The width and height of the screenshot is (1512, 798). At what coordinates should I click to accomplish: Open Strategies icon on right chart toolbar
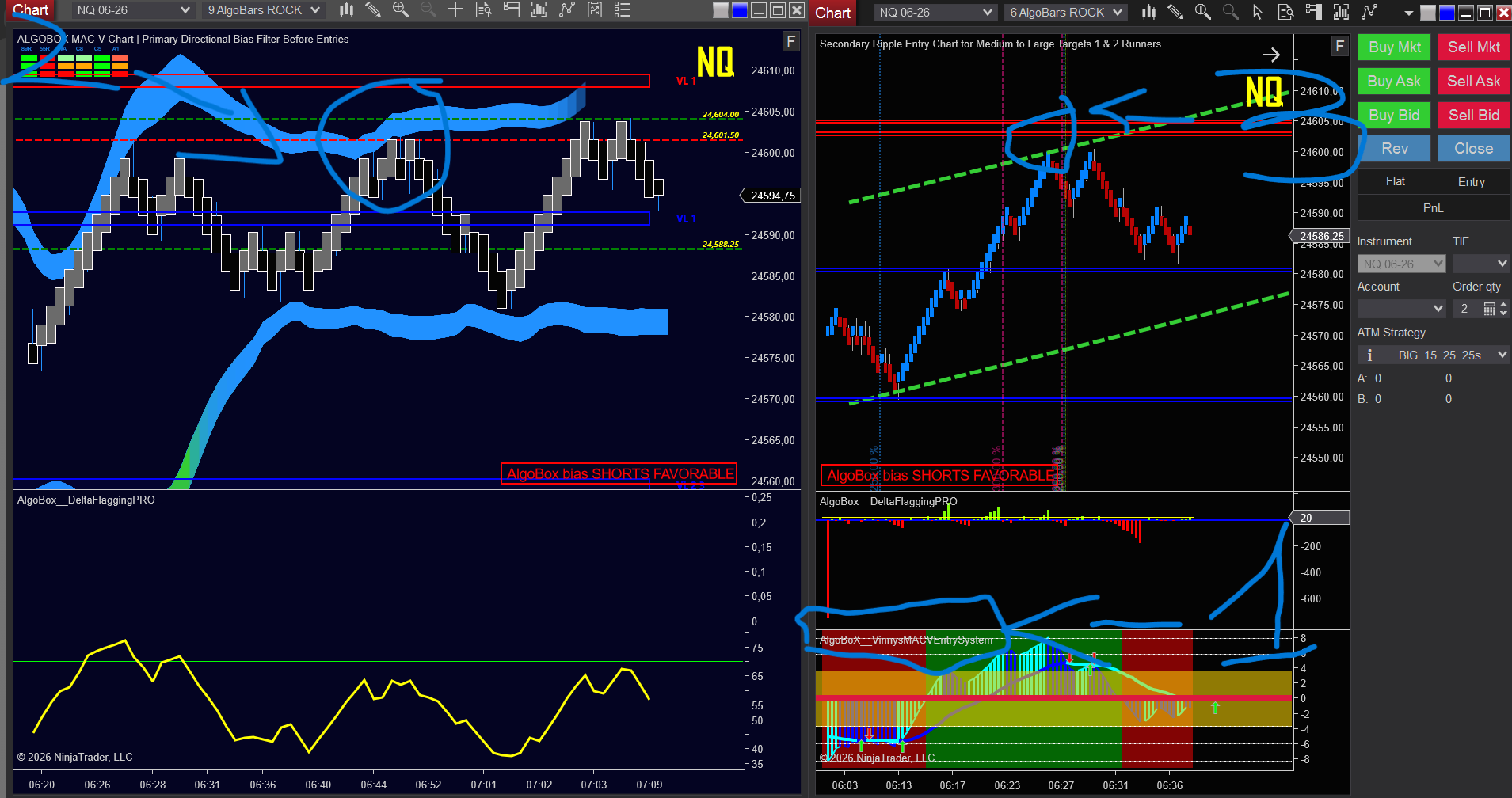1369,12
